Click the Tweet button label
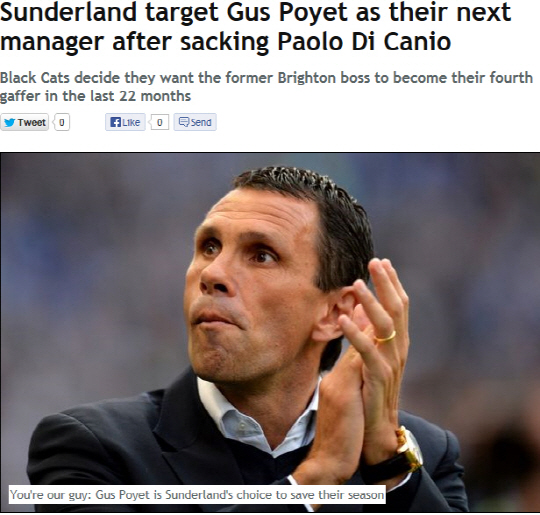Screen dimensions: 540x515 (32, 122)
